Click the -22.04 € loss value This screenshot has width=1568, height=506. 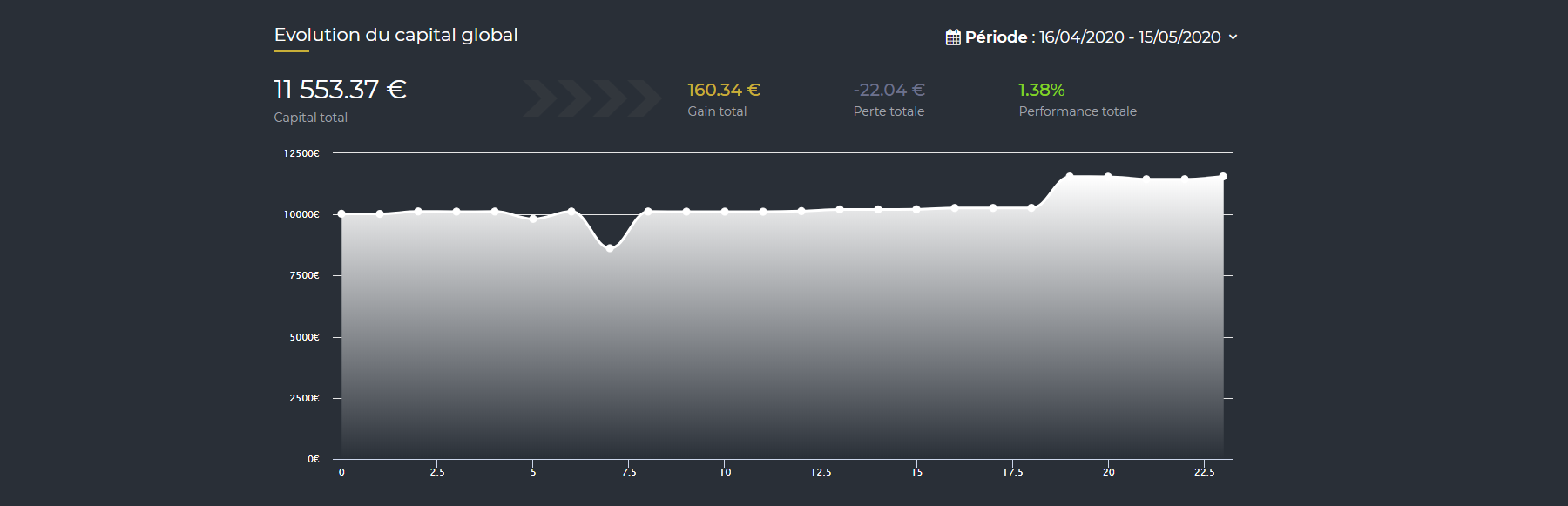pos(889,90)
